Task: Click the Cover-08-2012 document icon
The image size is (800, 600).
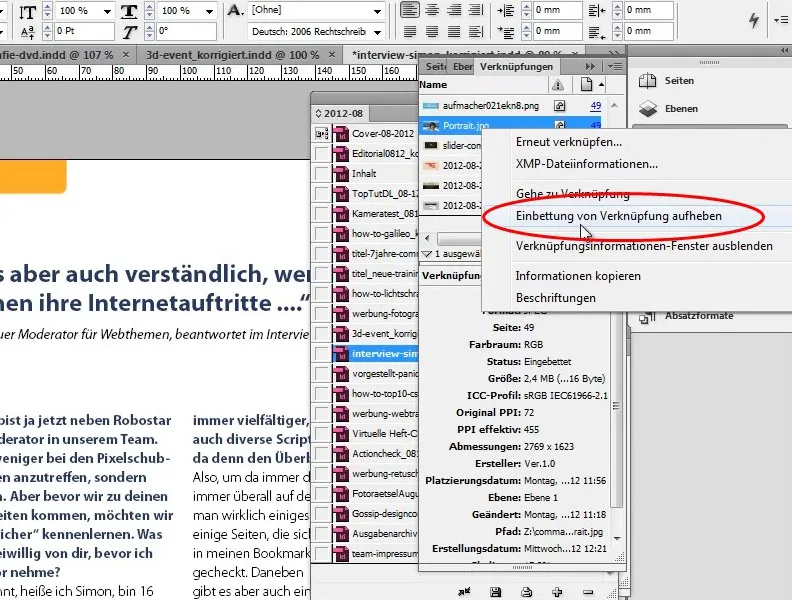Action: [340, 134]
